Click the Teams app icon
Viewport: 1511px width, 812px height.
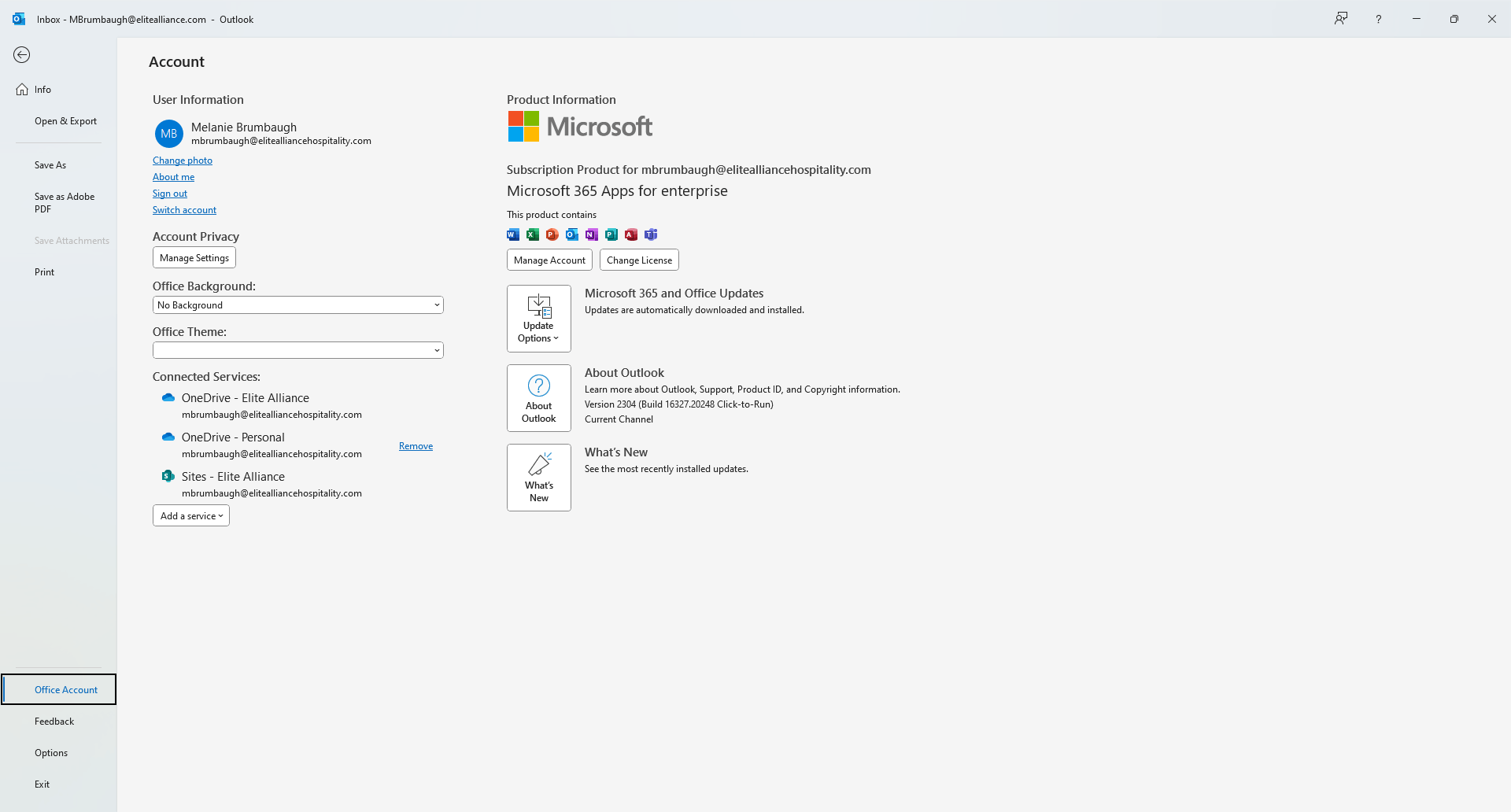click(651, 234)
